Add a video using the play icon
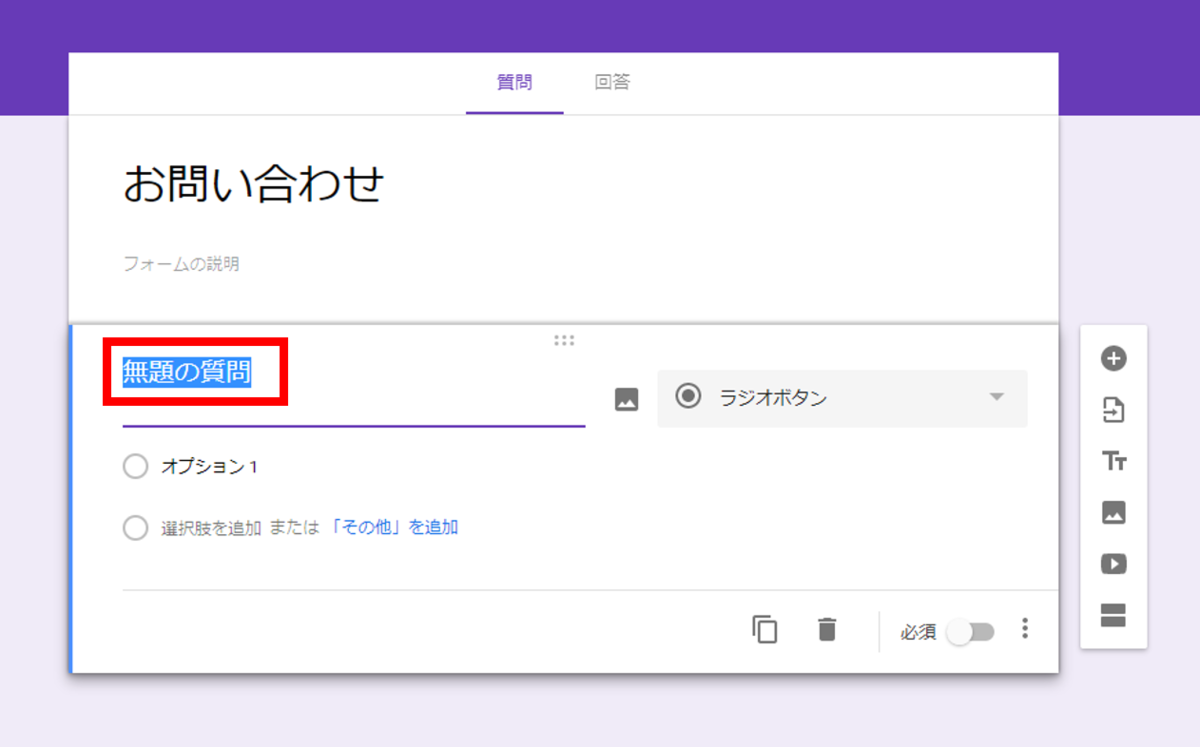 pos(1113,564)
